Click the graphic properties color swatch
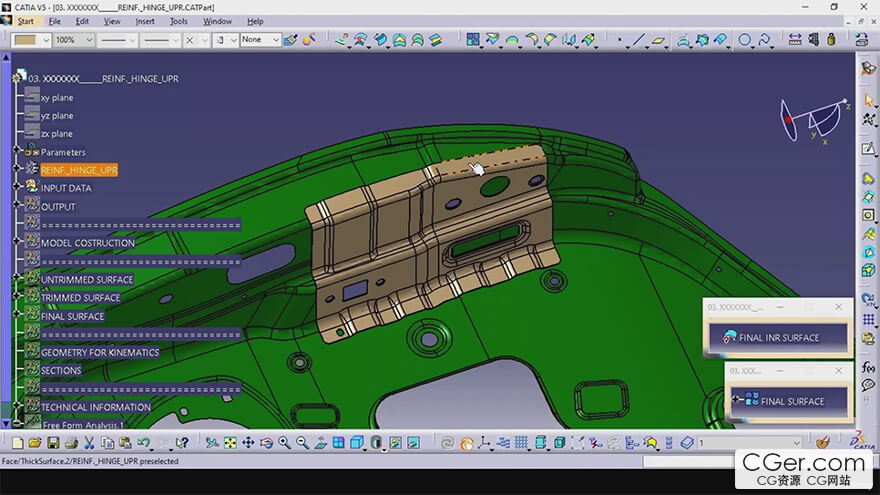Image resolution: width=880 pixels, height=495 pixels. click(26, 40)
